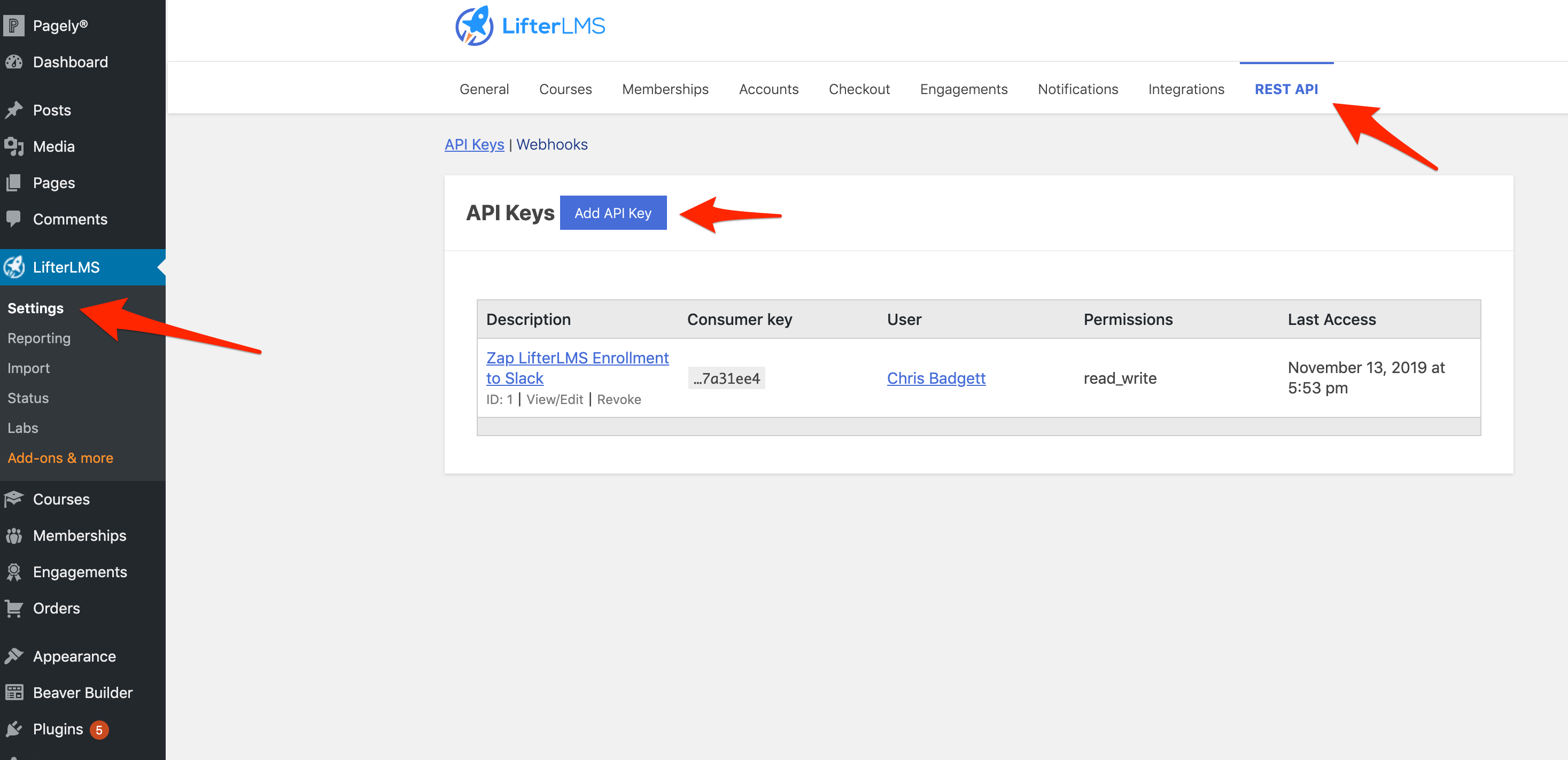Open LifterLMS Reporting submenu item
The height and width of the screenshot is (760, 1568).
point(39,338)
